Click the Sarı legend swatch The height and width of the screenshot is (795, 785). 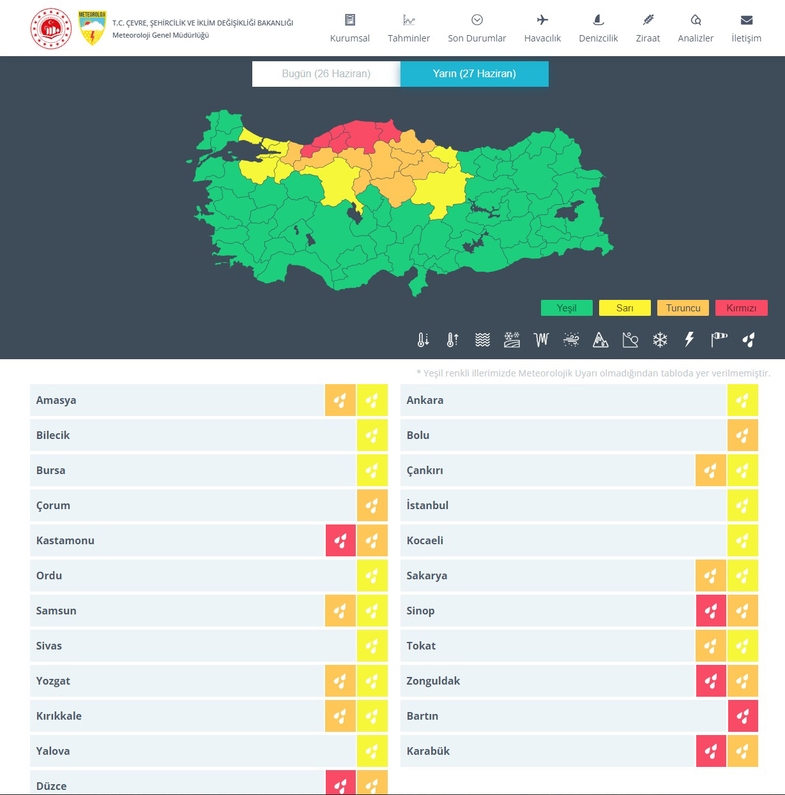coord(625,308)
